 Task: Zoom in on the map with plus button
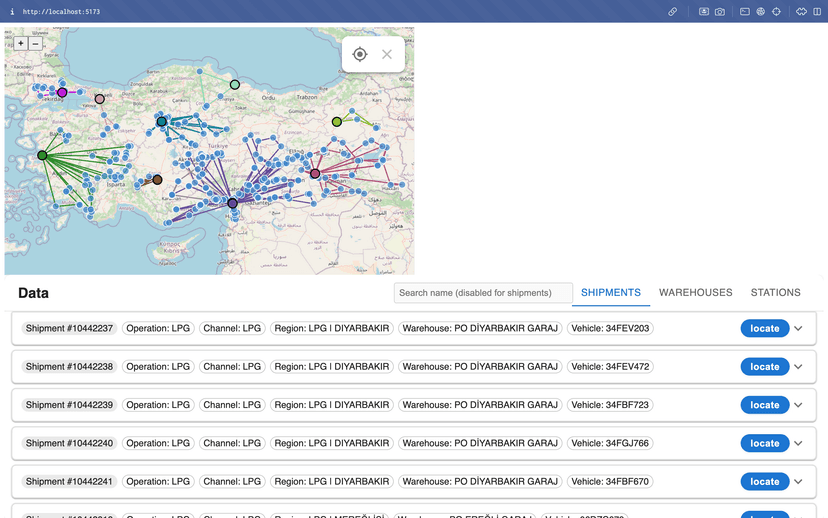coord(21,44)
